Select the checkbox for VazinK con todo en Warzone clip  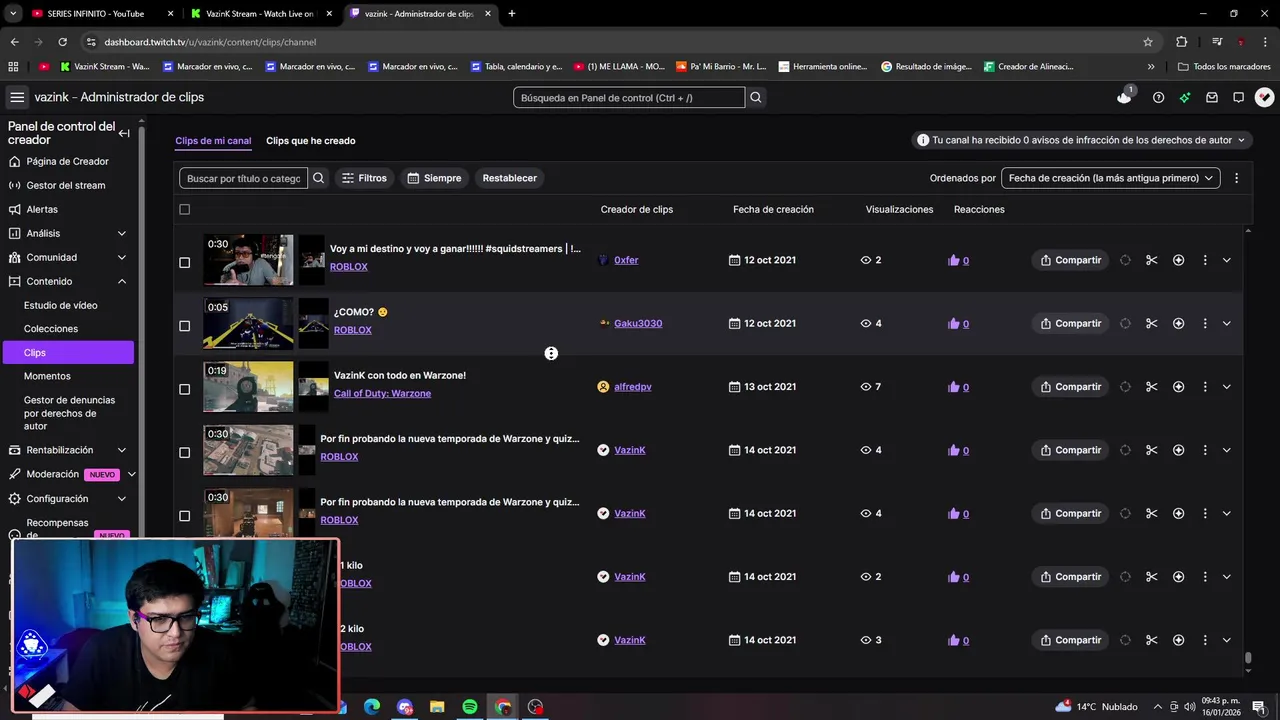coord(184,389)
